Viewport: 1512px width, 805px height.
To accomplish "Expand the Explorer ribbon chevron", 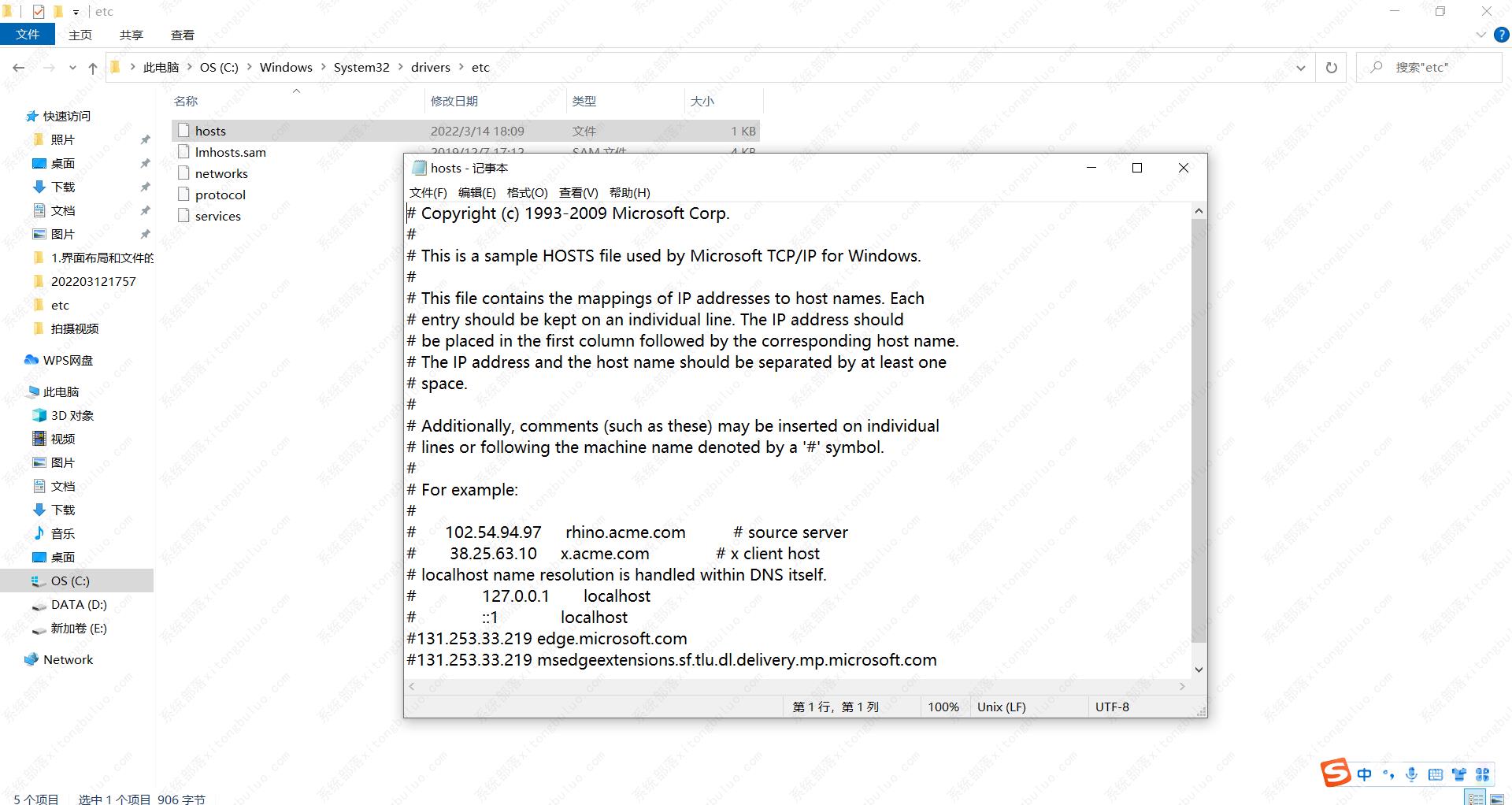I will (x=1480, y=35).
